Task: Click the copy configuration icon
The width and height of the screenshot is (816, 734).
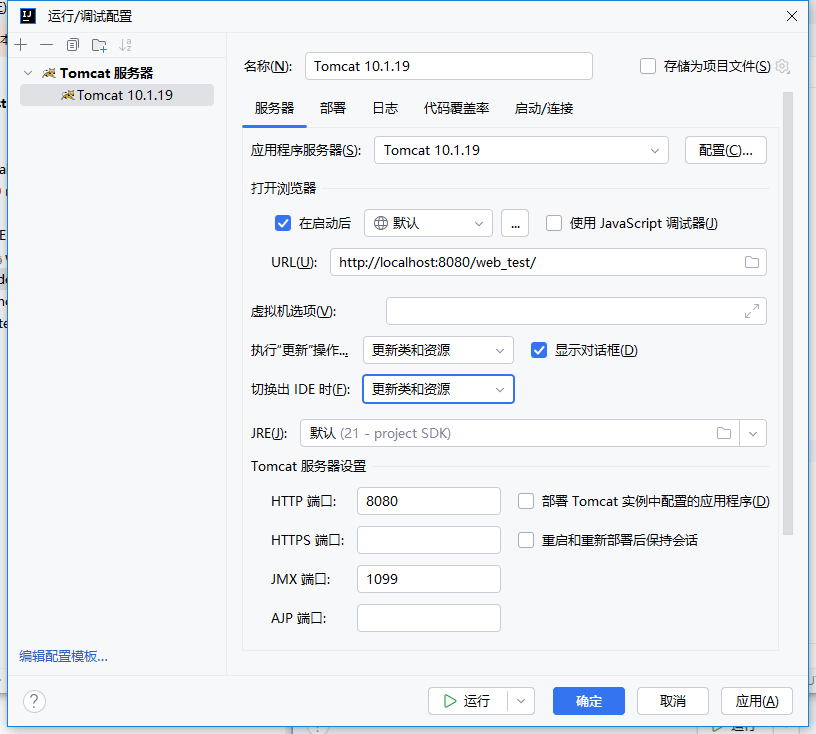Action: pos(73,45)
